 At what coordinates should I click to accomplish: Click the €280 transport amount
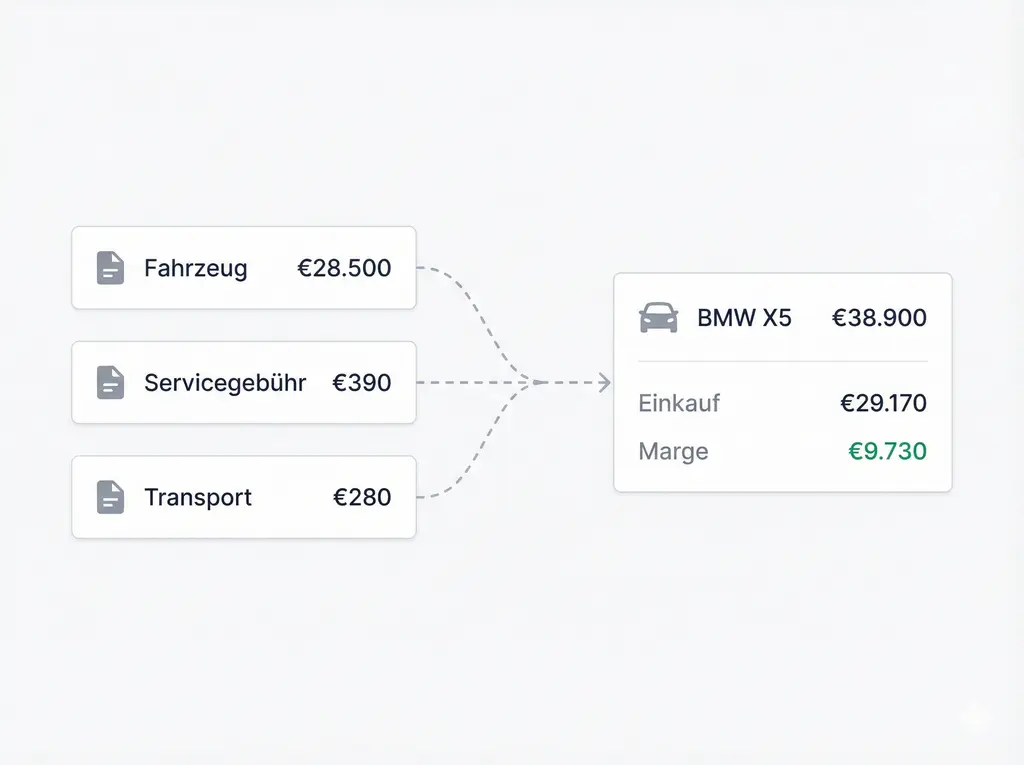point(361,497)
